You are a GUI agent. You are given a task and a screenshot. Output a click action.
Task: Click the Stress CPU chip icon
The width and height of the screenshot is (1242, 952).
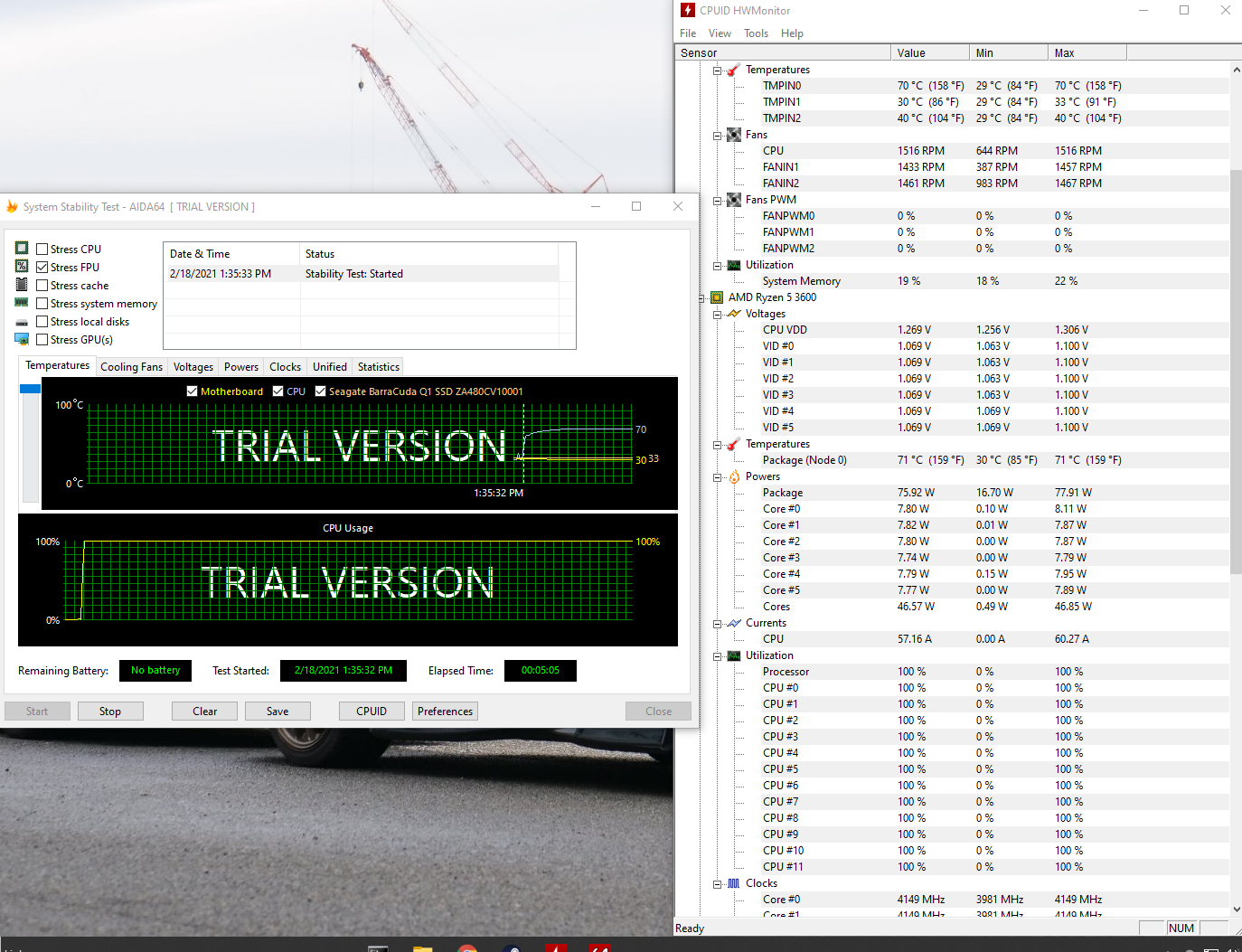pos(22,248)
